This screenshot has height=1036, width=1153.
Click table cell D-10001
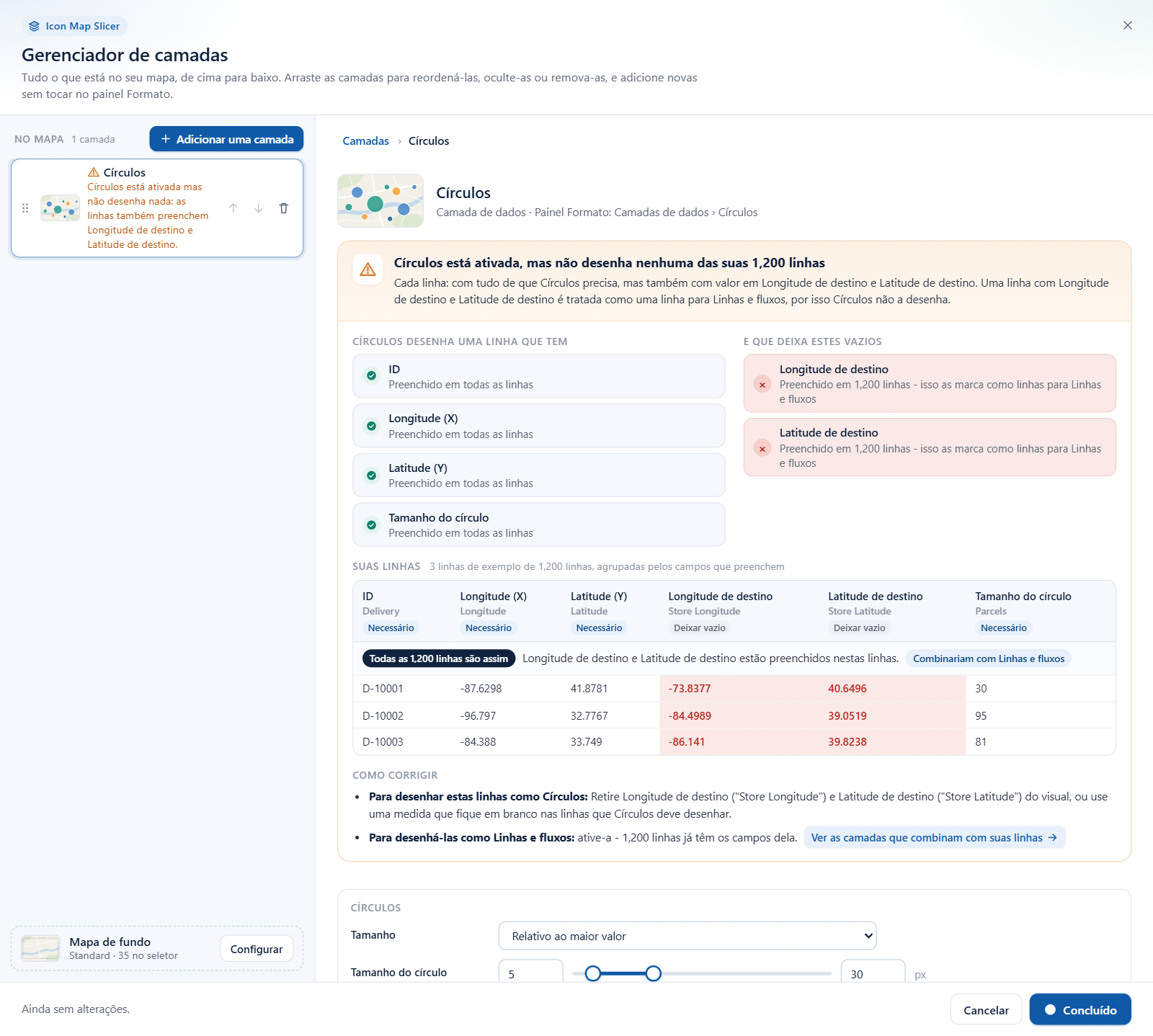pos(383,689)
